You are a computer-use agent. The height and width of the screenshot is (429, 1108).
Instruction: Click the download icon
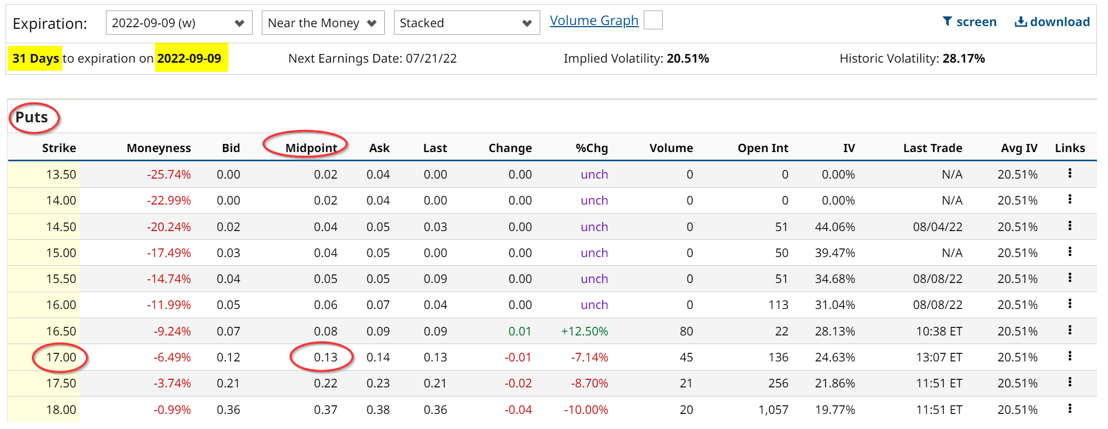point(1021,21)
